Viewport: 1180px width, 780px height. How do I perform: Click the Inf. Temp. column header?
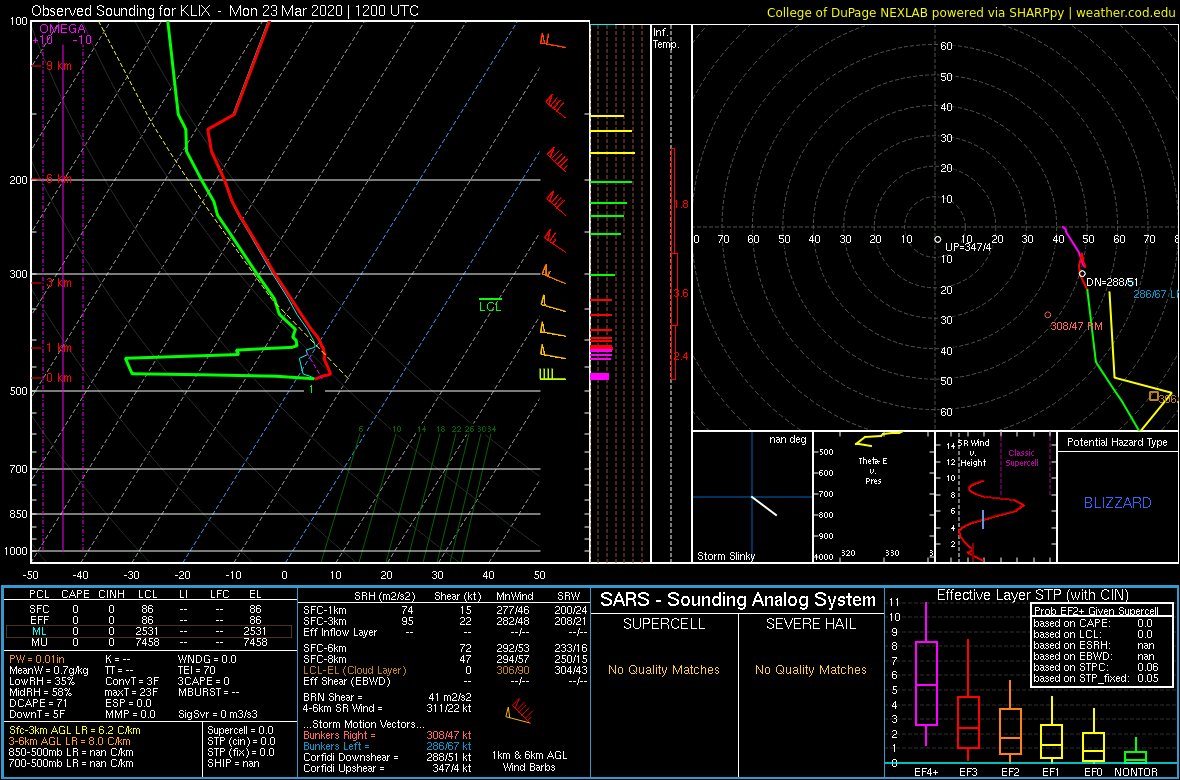(667, 38)
